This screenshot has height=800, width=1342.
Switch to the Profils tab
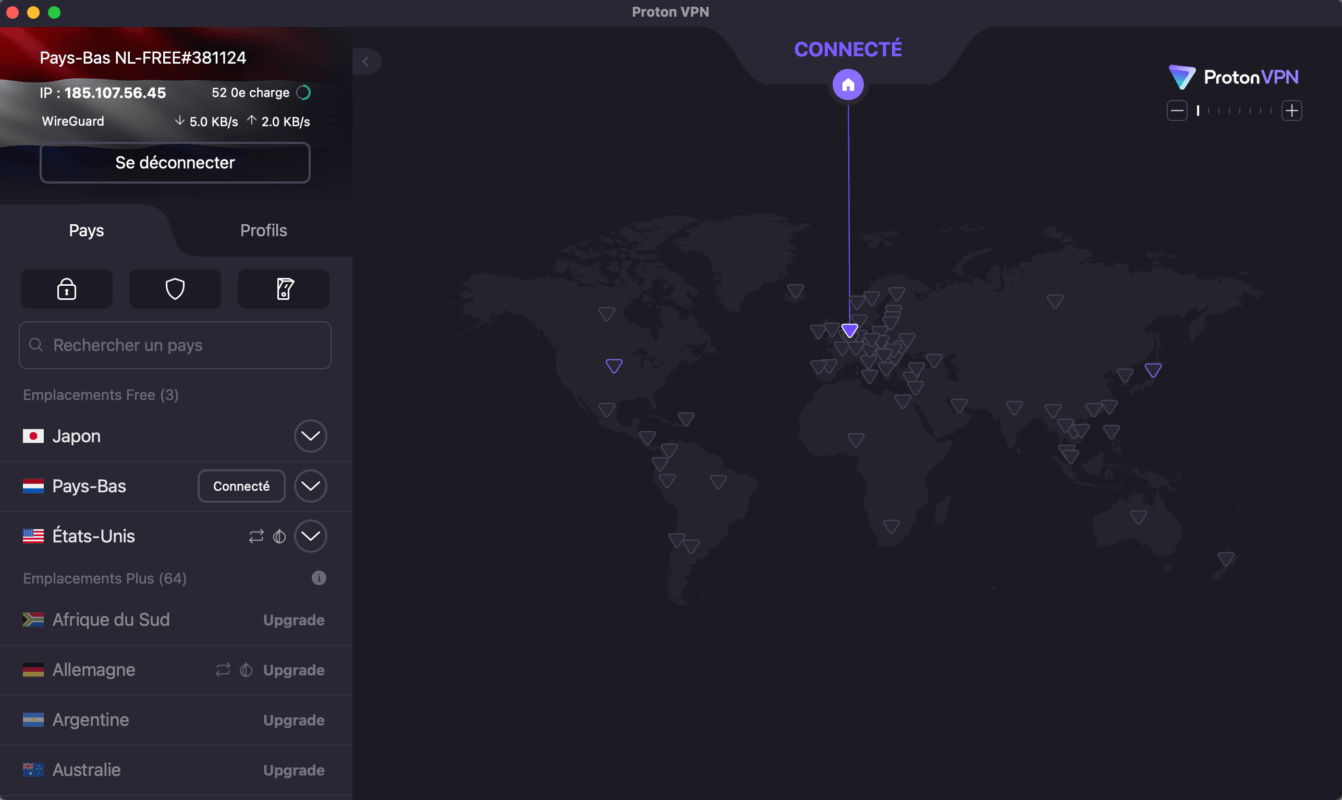[x=264, y=230]
